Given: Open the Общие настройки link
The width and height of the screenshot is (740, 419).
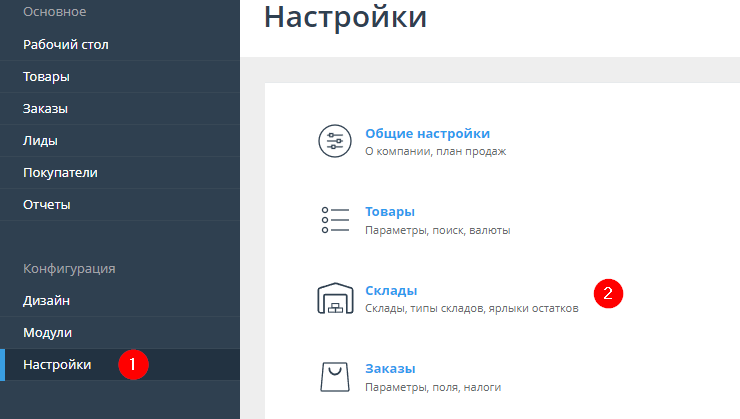Looking at the screenshot, I should pyautogui.click(x=427, y=133).
